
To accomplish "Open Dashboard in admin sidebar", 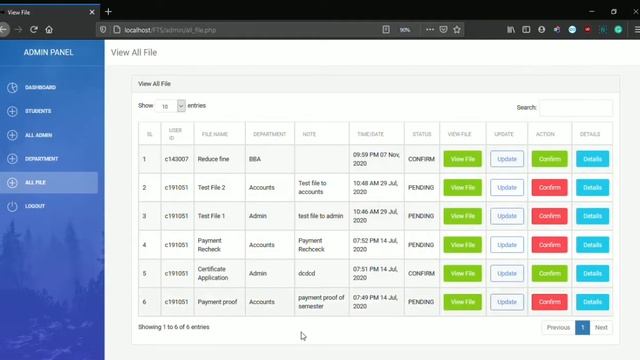I will (40, 87).
